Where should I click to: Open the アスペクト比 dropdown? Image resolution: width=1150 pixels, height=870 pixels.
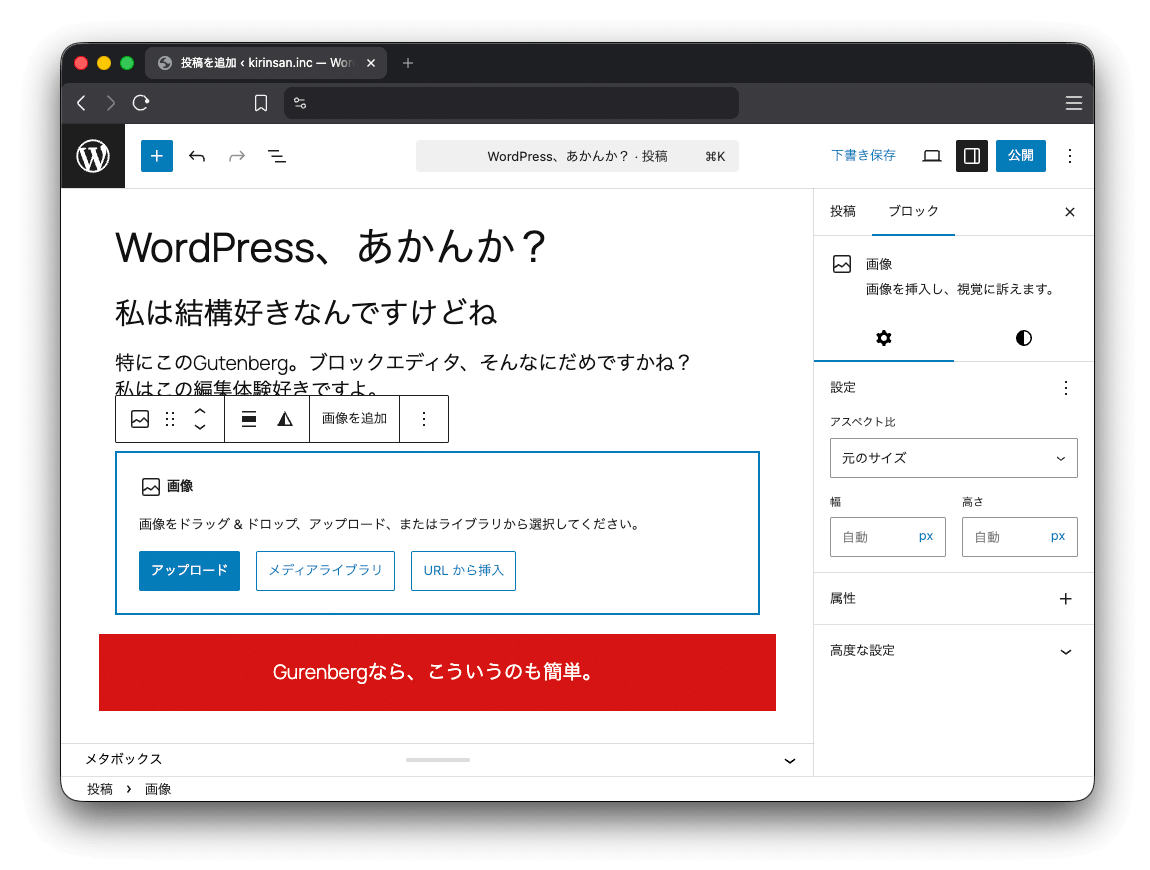pos(953,458)
